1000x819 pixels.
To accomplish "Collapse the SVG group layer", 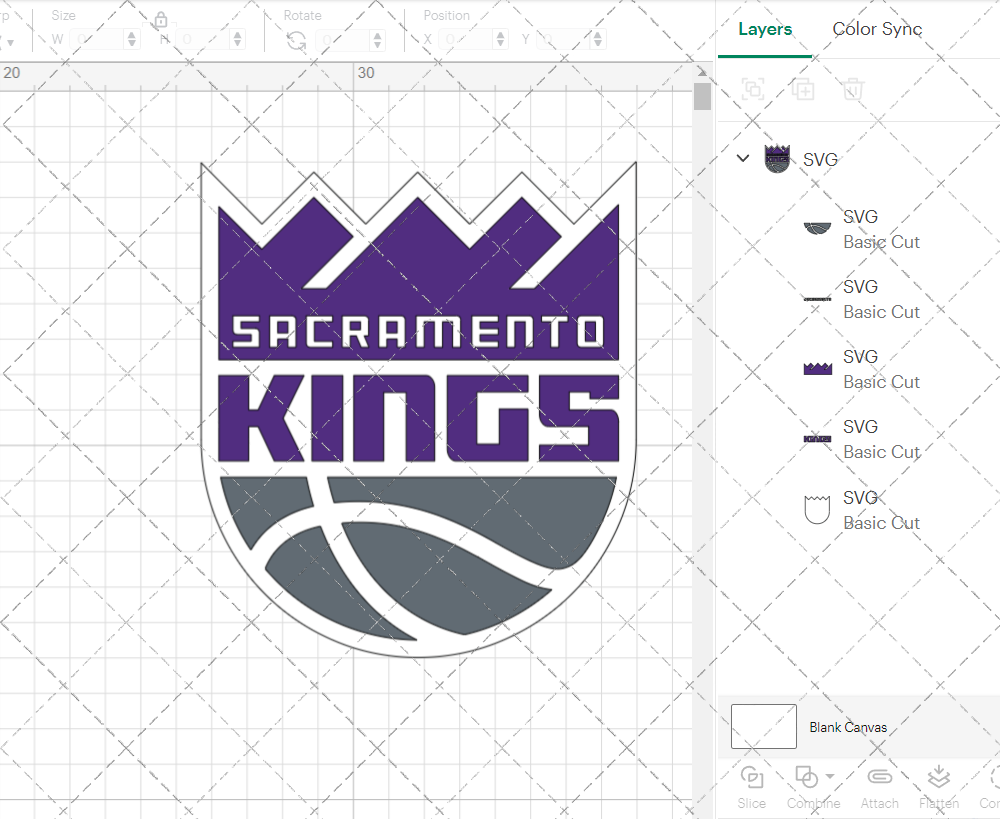I will point(743,158).
